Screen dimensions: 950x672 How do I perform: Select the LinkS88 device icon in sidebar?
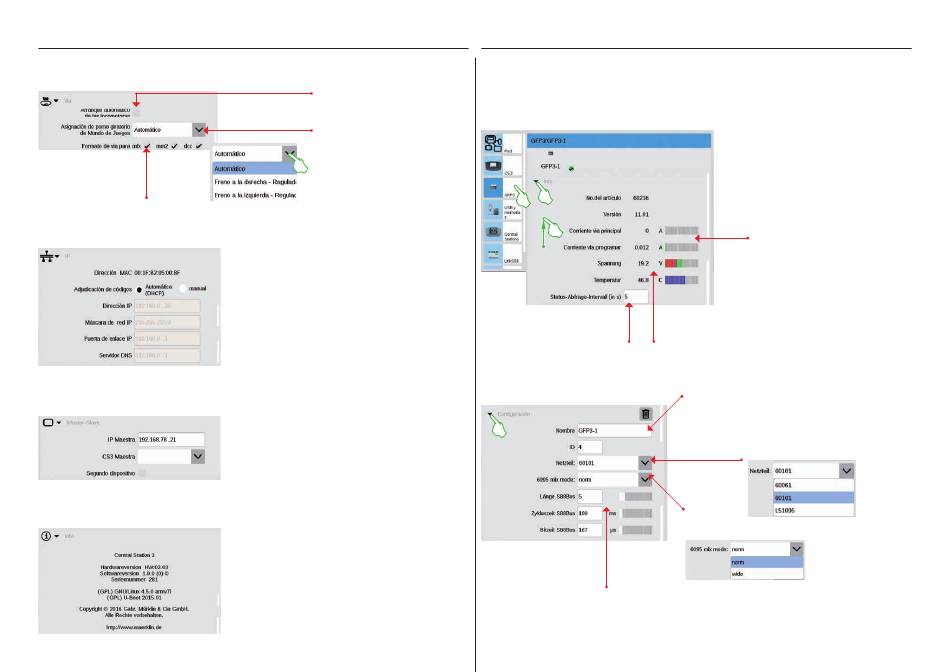[x=493, y=254]
